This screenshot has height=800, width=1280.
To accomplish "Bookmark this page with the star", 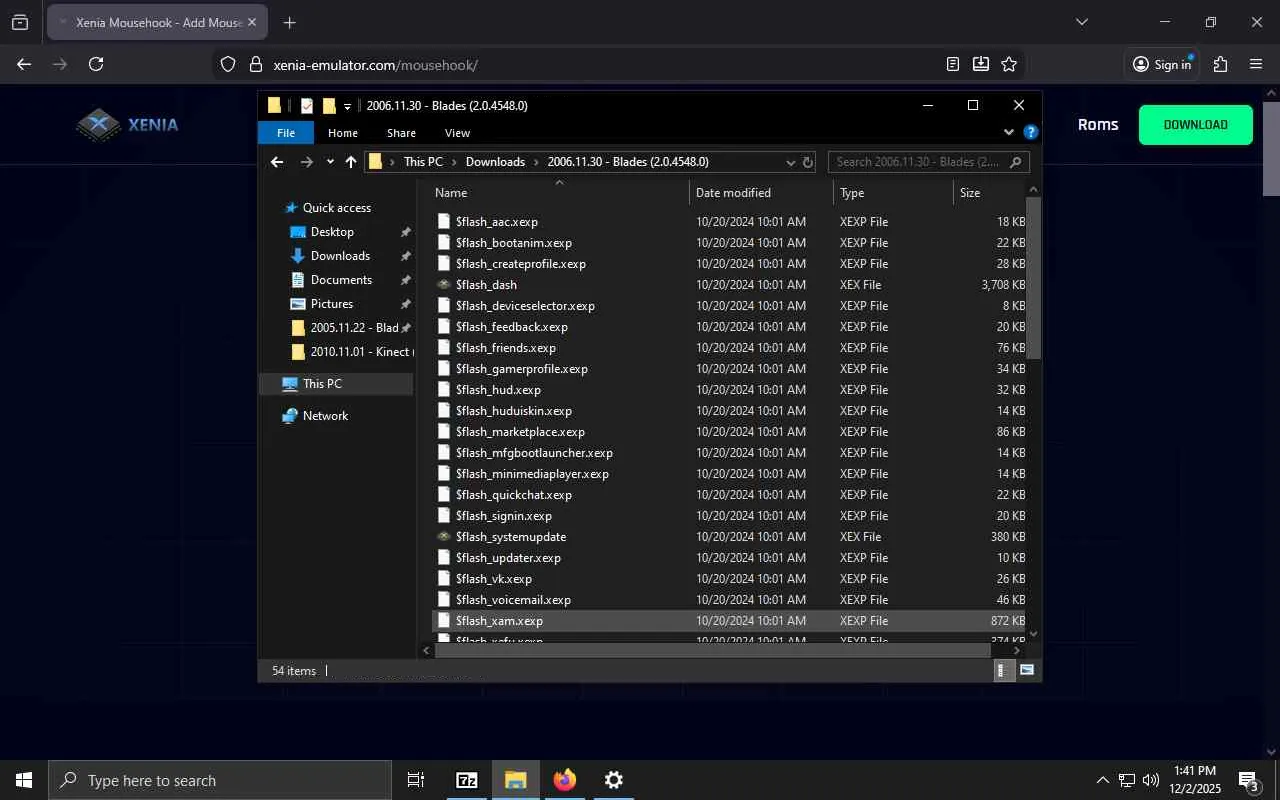I will click(x=1009, y=64).
